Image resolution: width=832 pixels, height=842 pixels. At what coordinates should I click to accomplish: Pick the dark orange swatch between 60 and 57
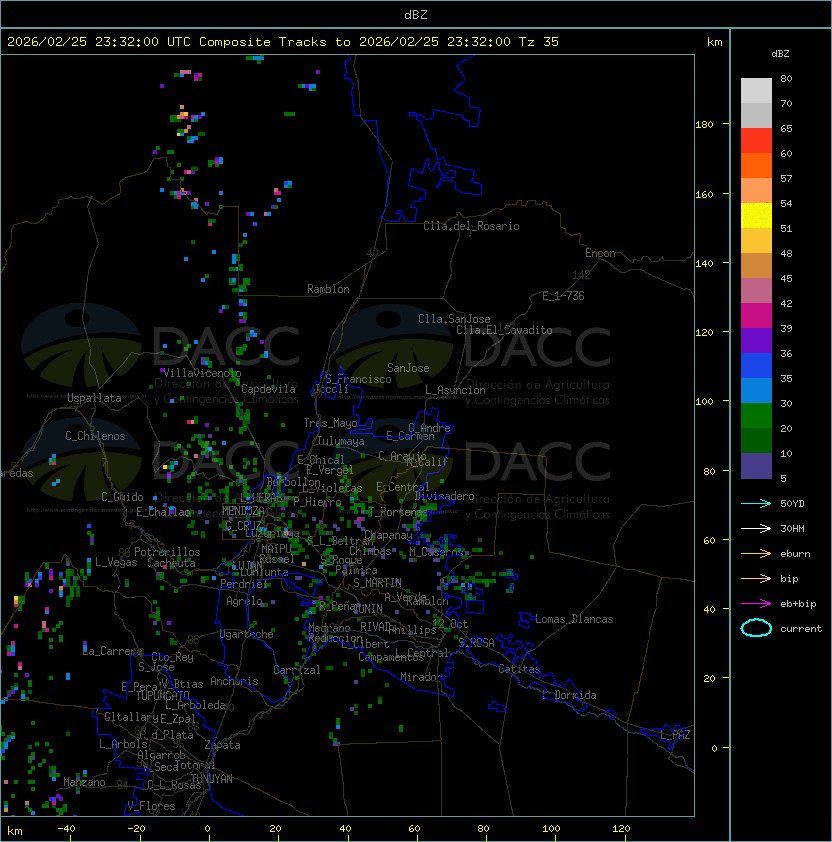[x=756, y=165]
